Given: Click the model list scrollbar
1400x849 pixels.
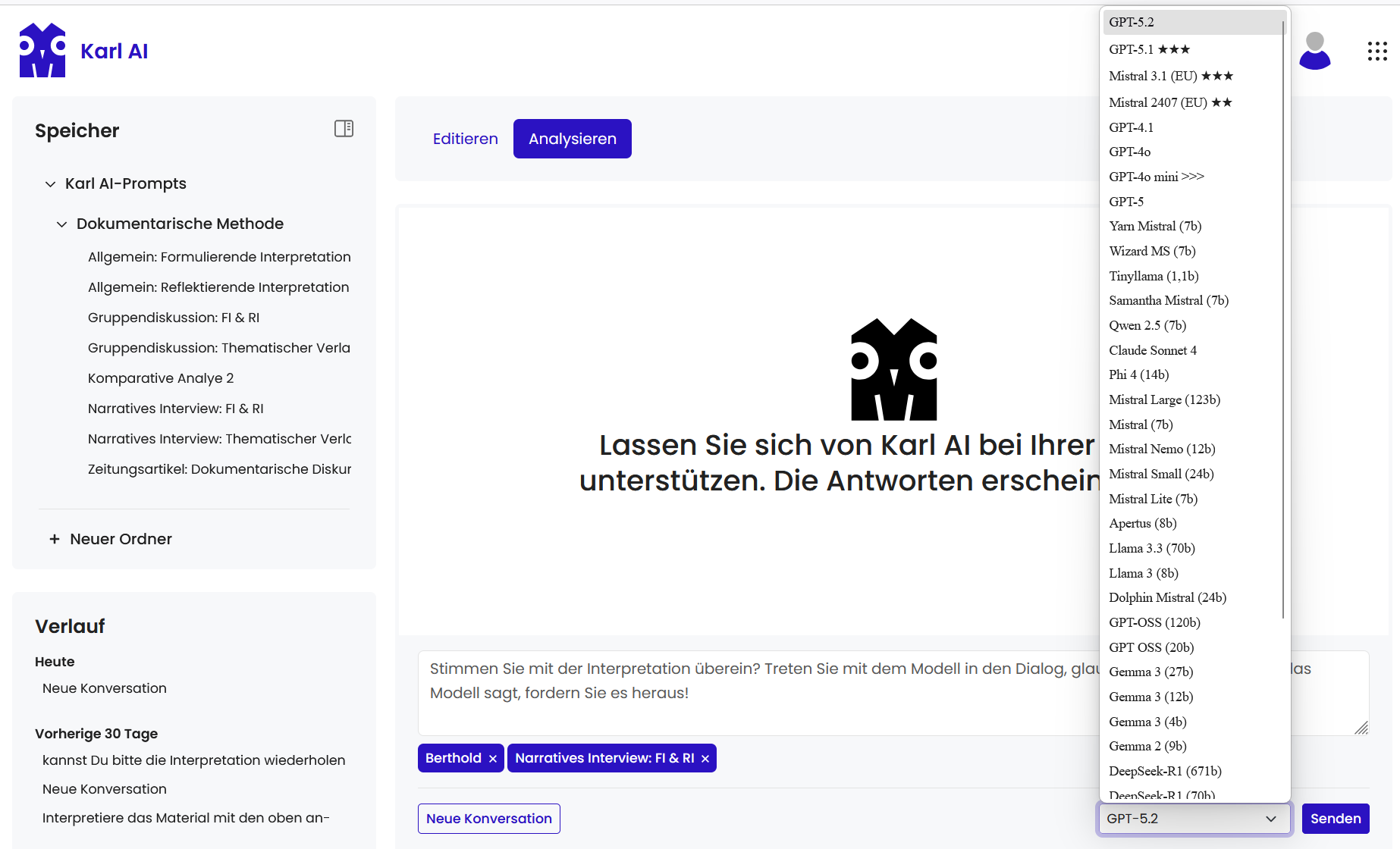Looking at the screenshot, I should pos(1283,318).
